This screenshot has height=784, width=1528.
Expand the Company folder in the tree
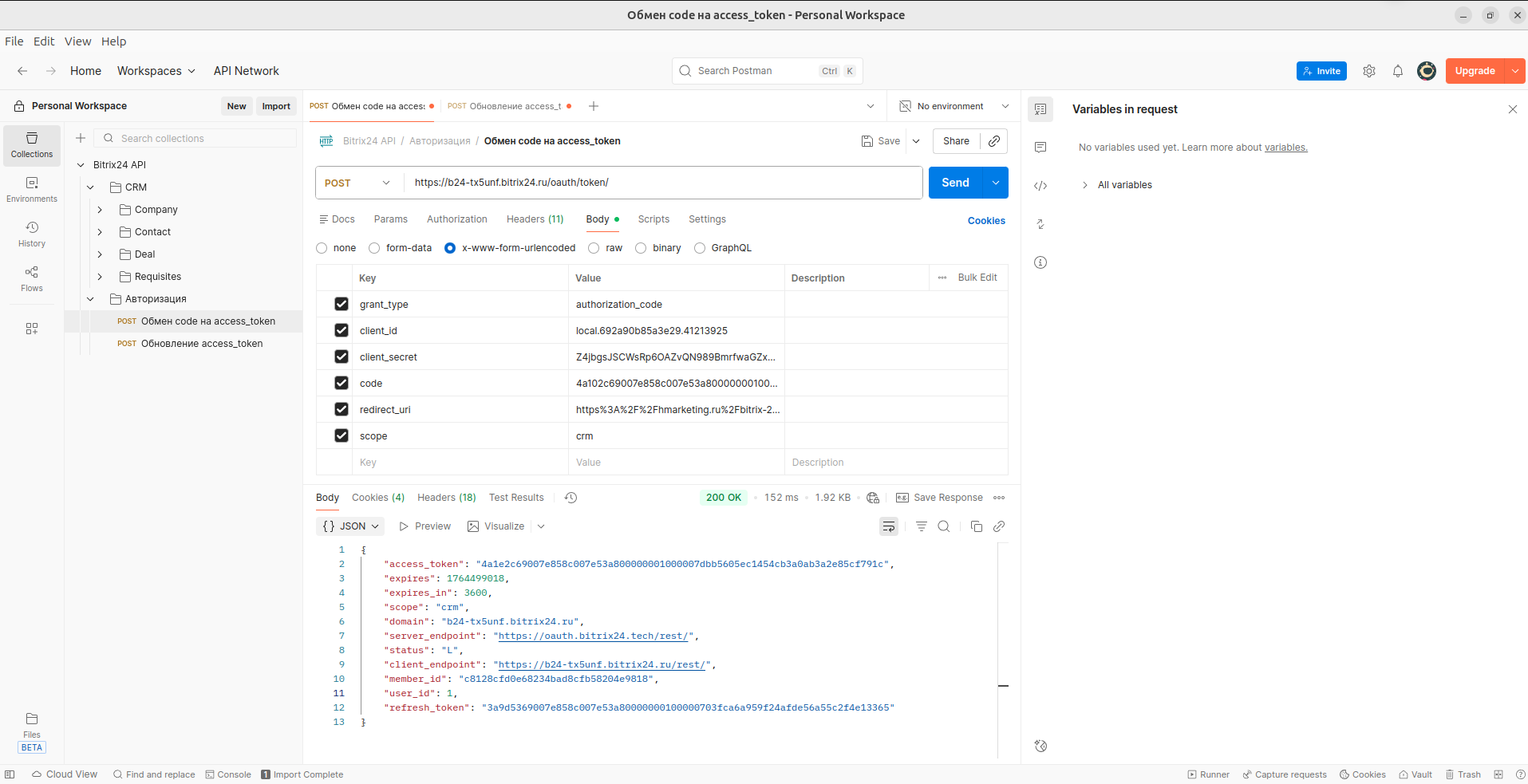click(x=100, y=210)
